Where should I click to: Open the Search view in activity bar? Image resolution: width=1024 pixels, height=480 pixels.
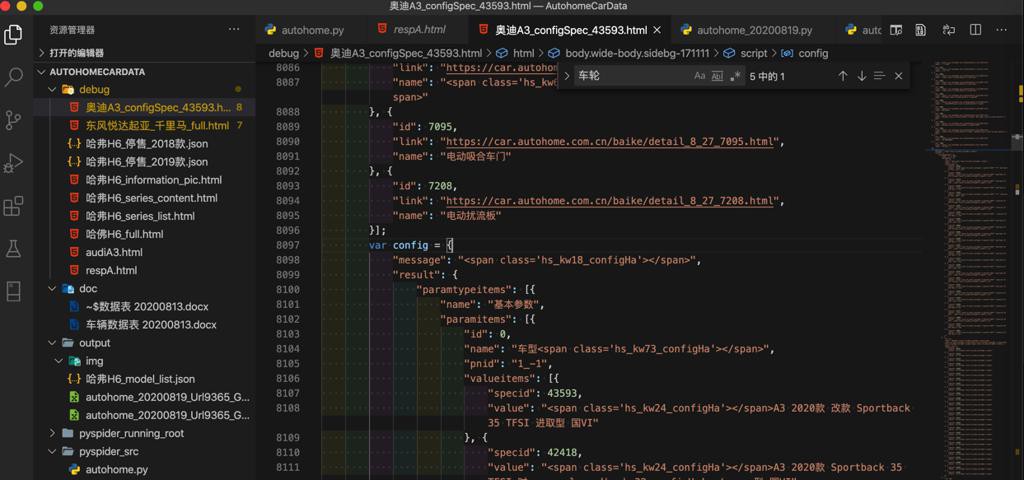(13, 76)
